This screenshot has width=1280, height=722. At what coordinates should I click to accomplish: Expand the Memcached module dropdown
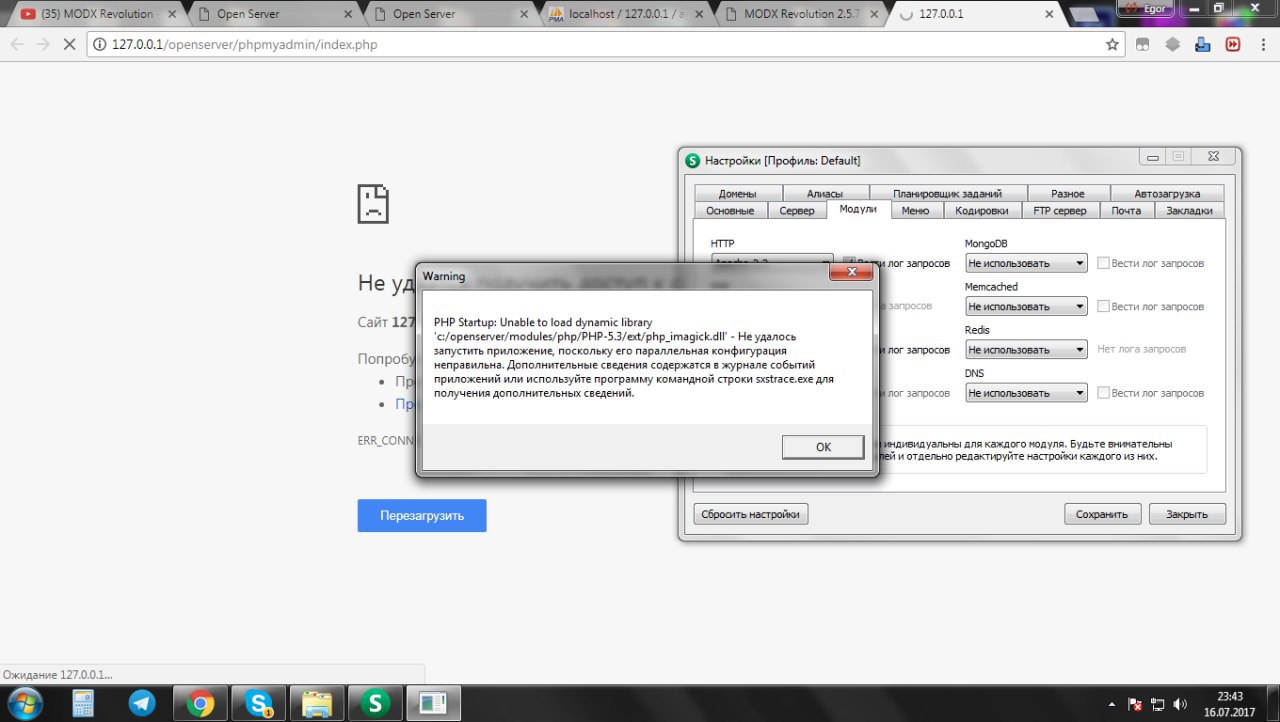[1026, 306]
